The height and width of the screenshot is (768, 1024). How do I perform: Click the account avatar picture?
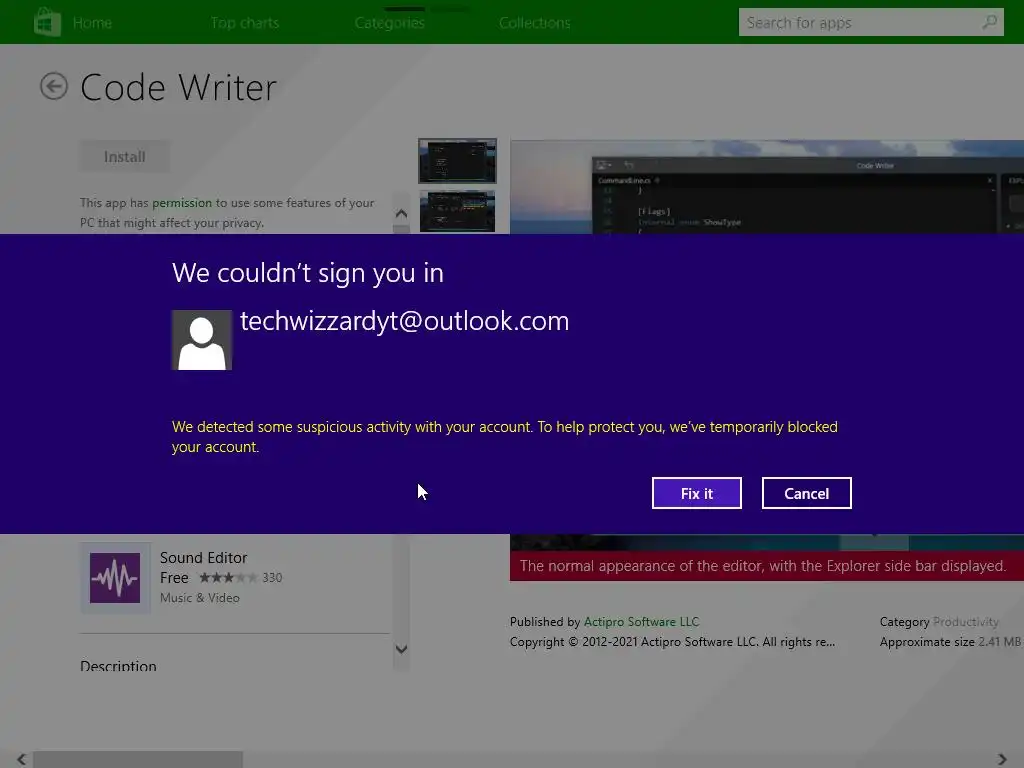202,340
